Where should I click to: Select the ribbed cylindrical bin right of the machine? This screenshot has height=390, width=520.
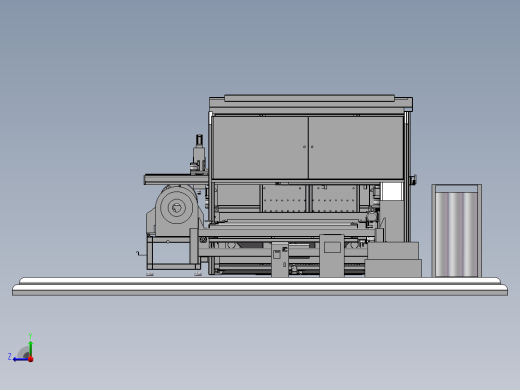tap(457, 231)
